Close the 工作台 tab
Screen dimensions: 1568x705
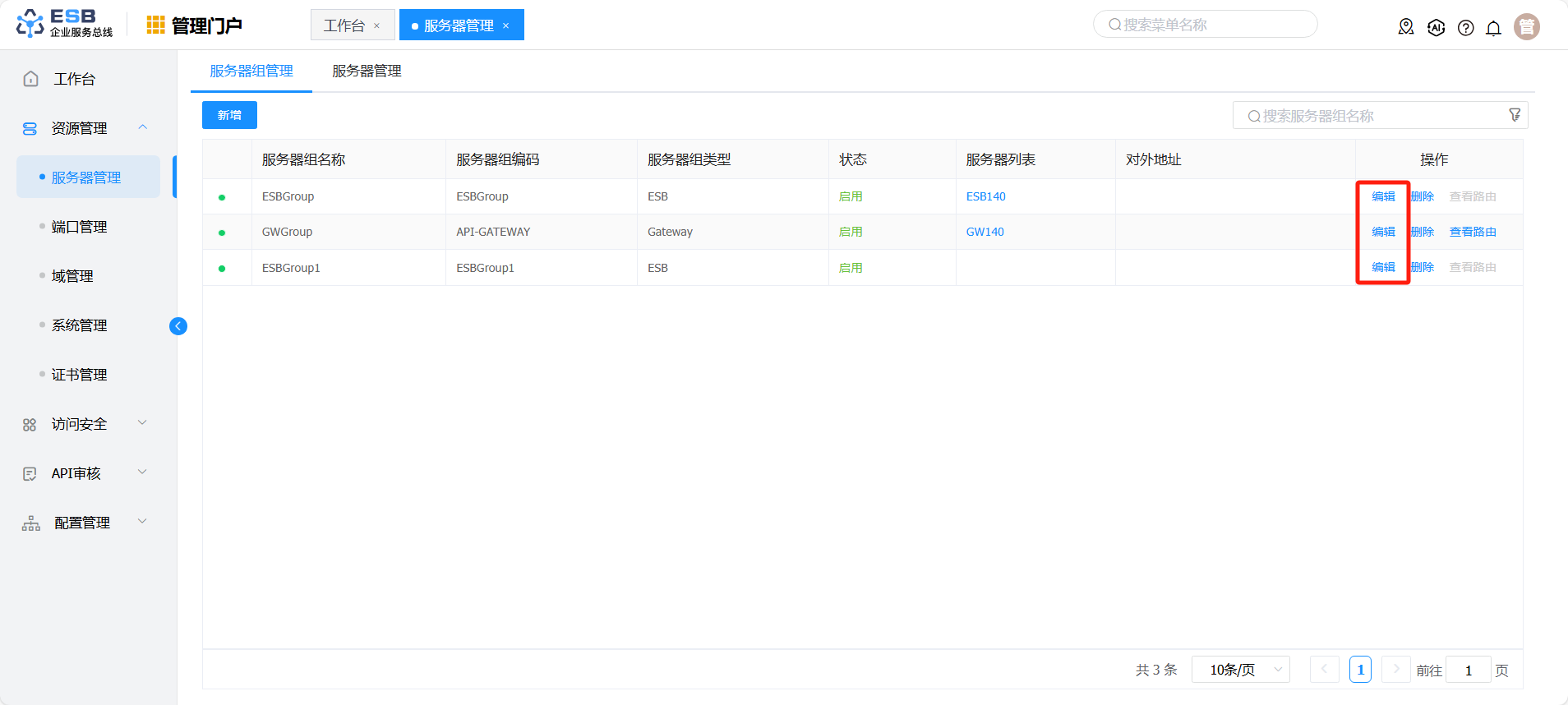pos(377,26)
